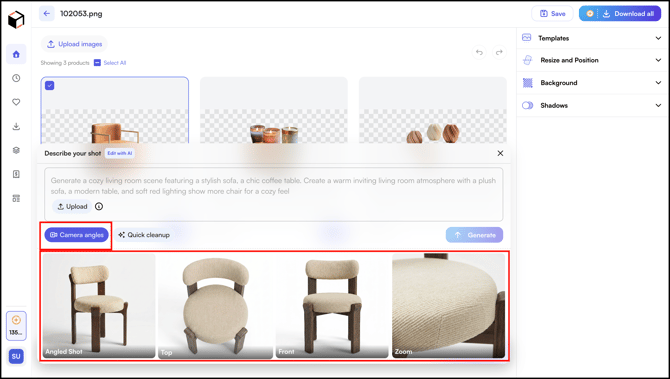The image size is (670, 379).
Task: Open the layers stack sidebar icon
Action: point(16,150)
